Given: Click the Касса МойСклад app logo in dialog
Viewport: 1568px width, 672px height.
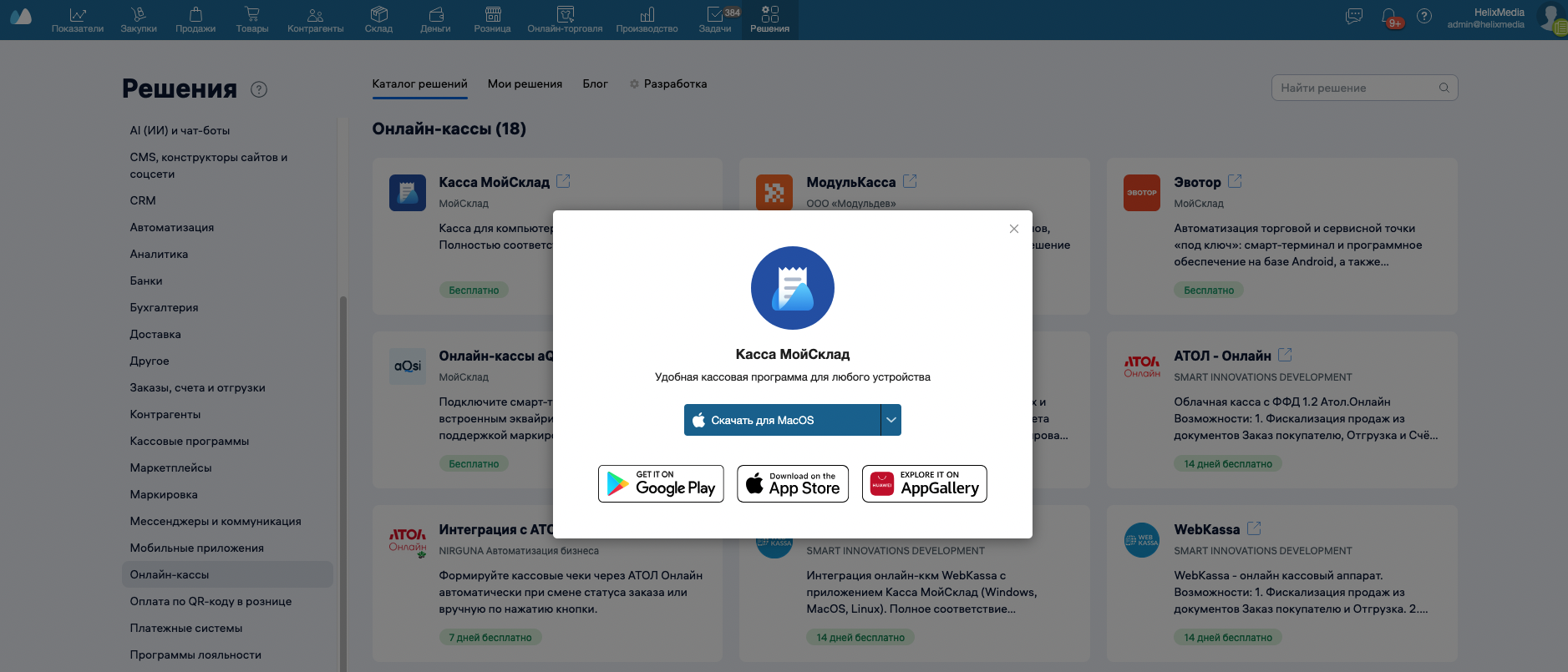Looking at the screenshot, I should 793,288.
